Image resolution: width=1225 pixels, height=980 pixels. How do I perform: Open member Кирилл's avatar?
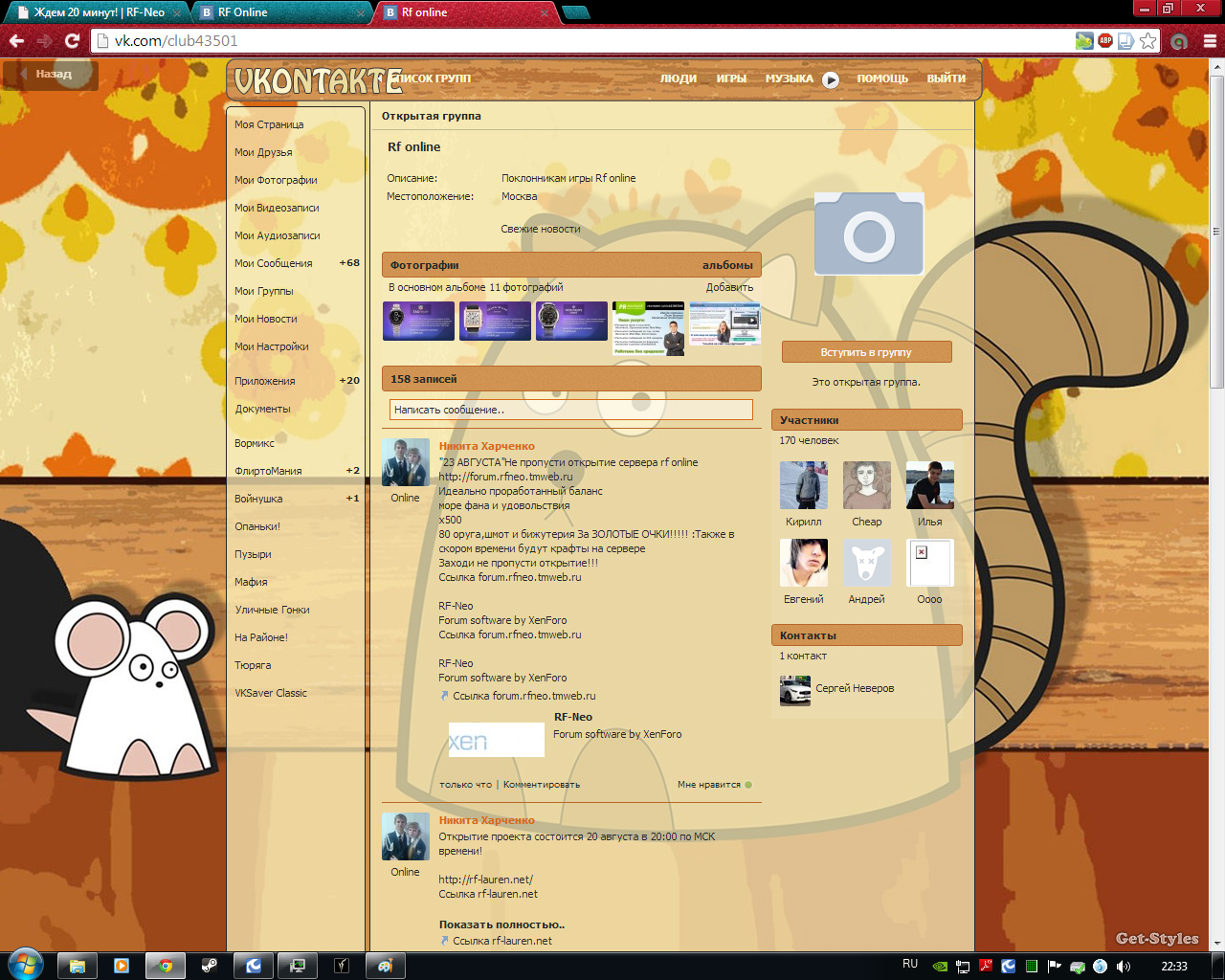(x=804, y=485)
